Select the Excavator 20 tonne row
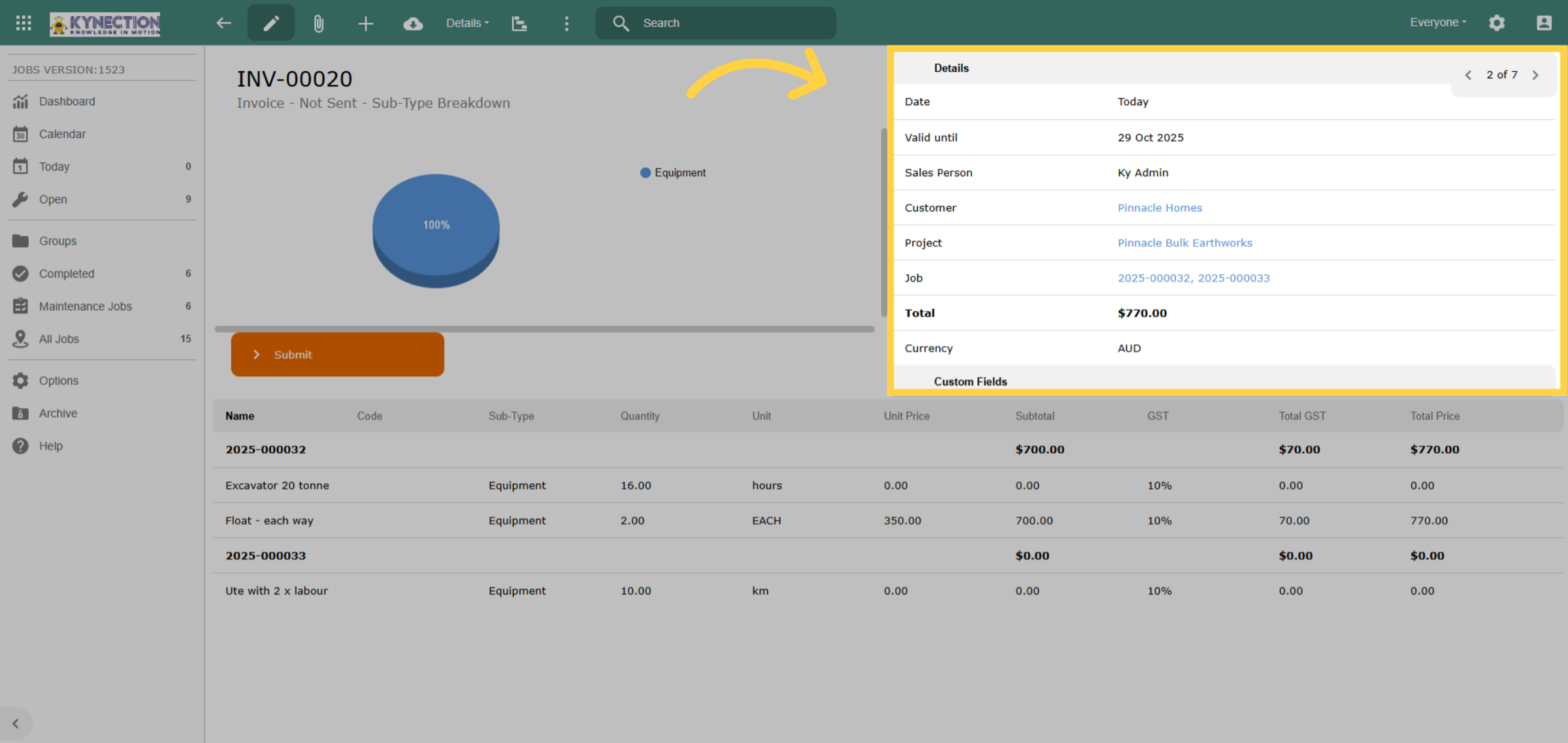1568x743 pixels. pyautogui.click(x=889, y=485)
